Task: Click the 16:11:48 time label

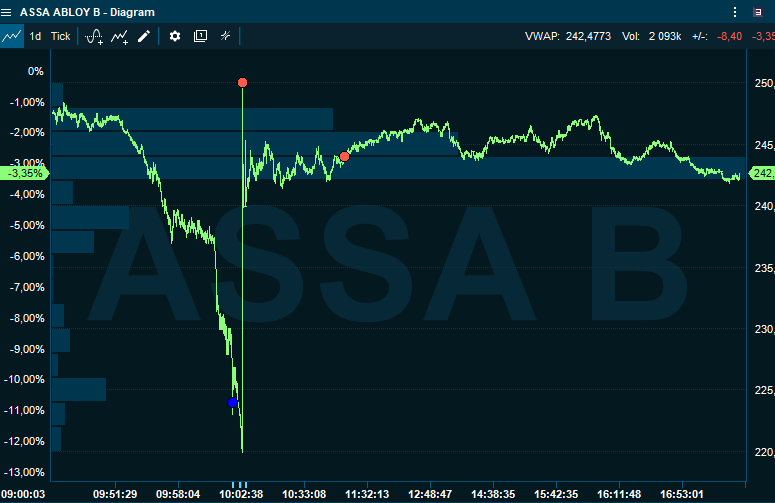Action: [x=619, y=494]
